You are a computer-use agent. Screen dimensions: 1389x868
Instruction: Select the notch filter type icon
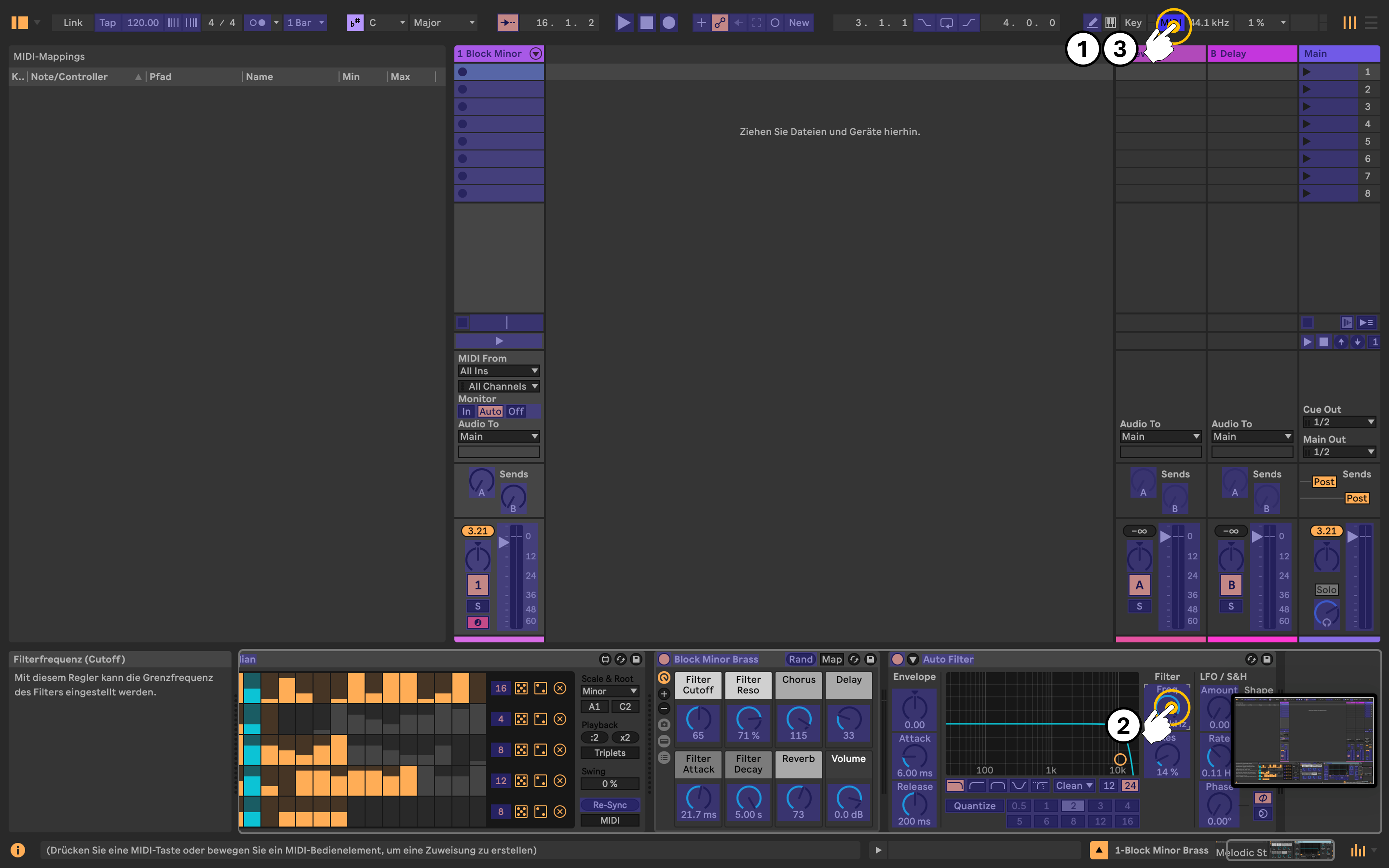[x=1019, y=785]
